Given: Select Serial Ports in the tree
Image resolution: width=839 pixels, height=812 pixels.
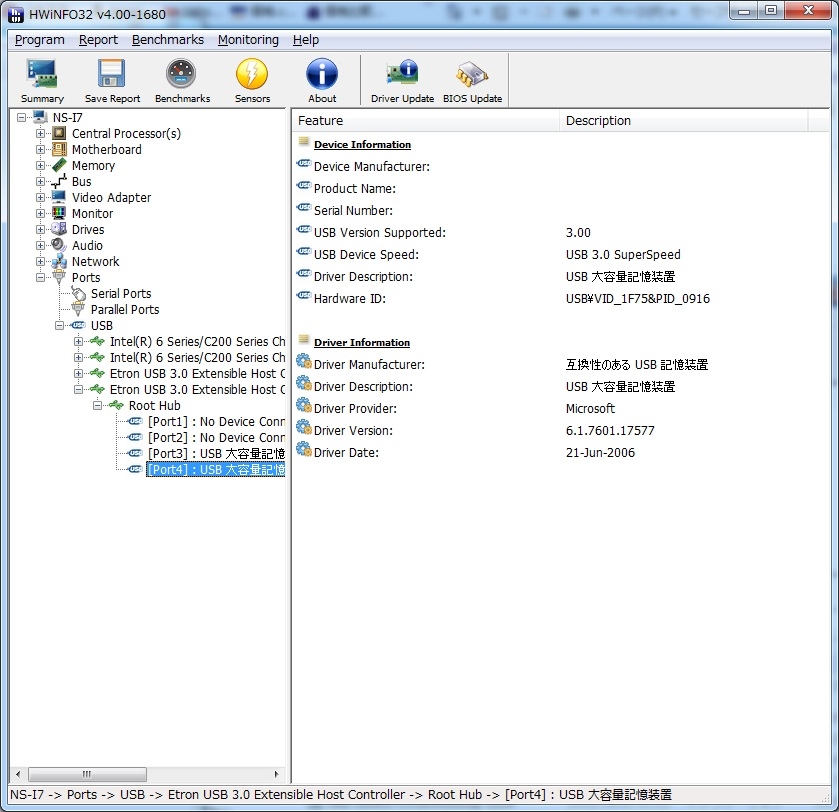Looking at the screenshot, I should 121,293.
